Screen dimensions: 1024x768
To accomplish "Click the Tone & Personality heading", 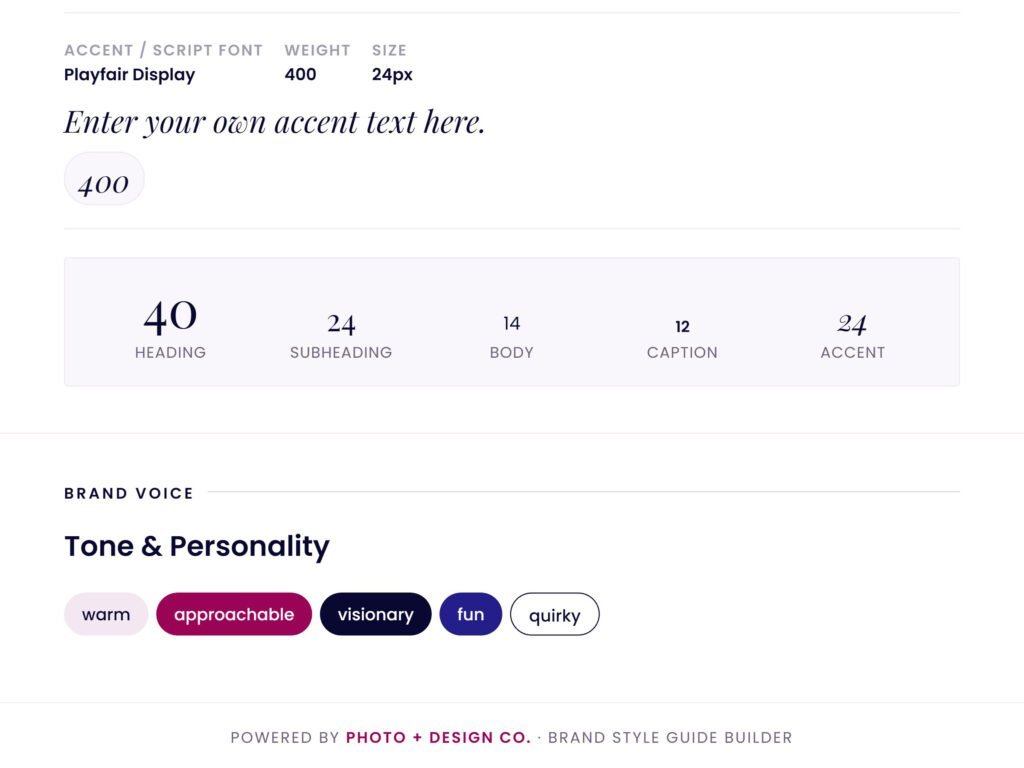I will 196,546.
